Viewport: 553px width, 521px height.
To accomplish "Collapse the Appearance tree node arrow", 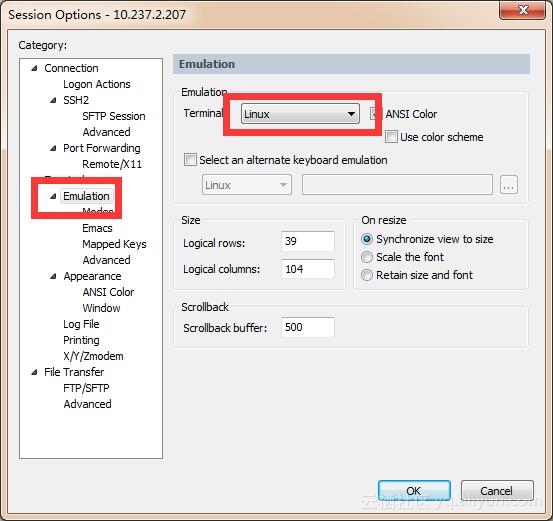I will pyautogui.click(x=53, y=276).
